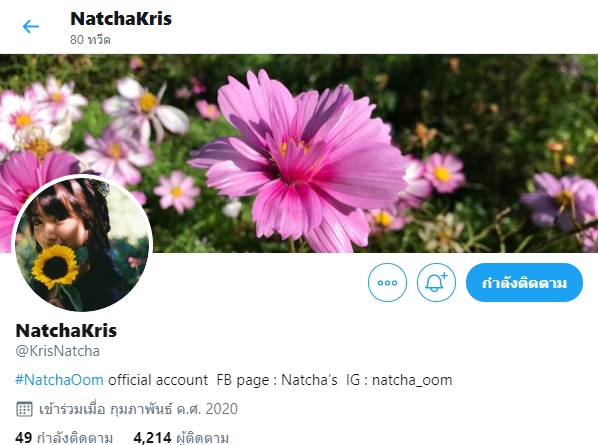Open the #NatchaOom hashtag link
Image resolution: width=598 pixels, height=445 pixels.
59,380
